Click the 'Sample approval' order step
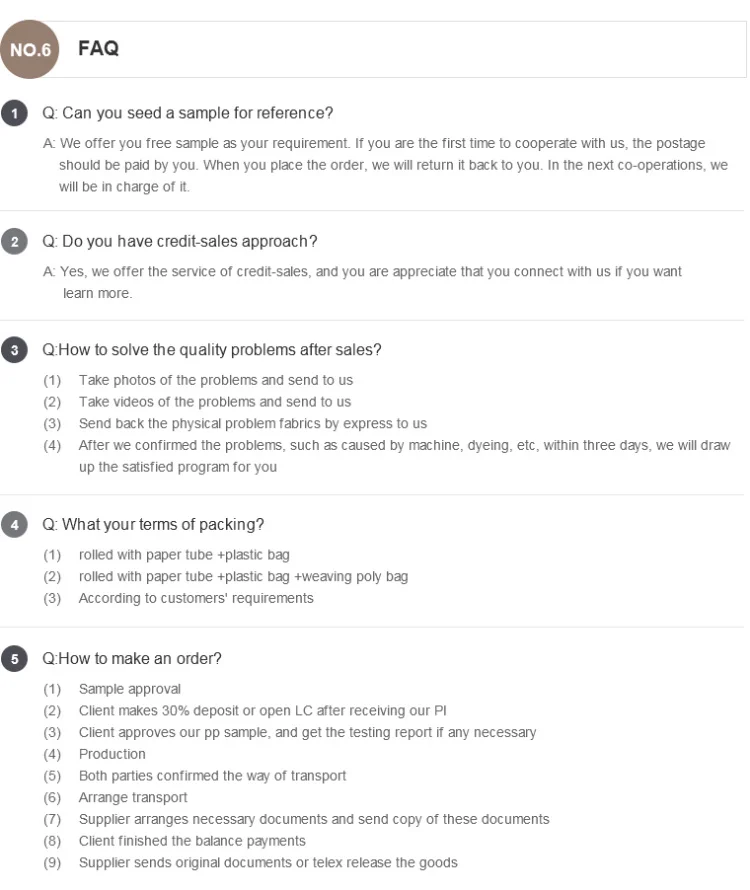Image resolution: width=750 pixels, height=890 pixels. click(130, 689)
